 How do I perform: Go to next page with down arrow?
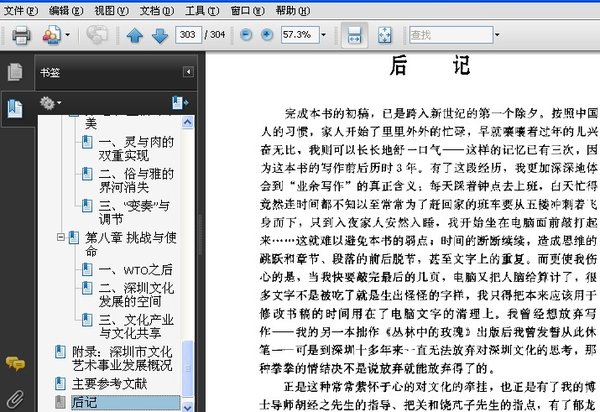point(160,35)
